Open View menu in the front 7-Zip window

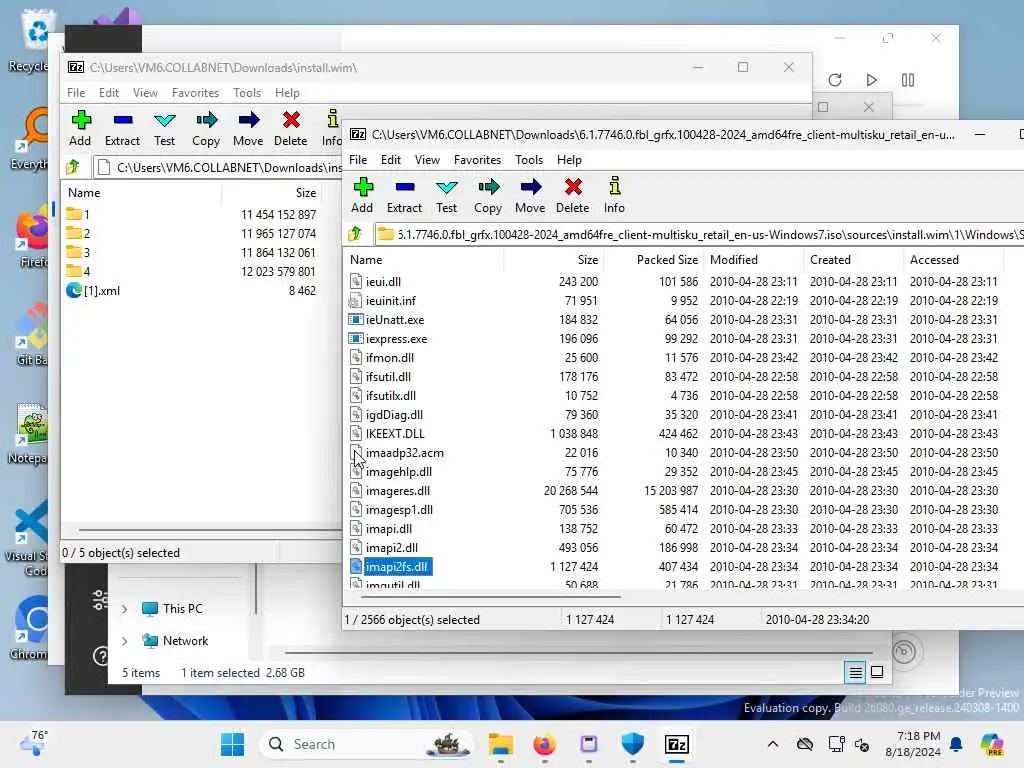tap(427, 159)
